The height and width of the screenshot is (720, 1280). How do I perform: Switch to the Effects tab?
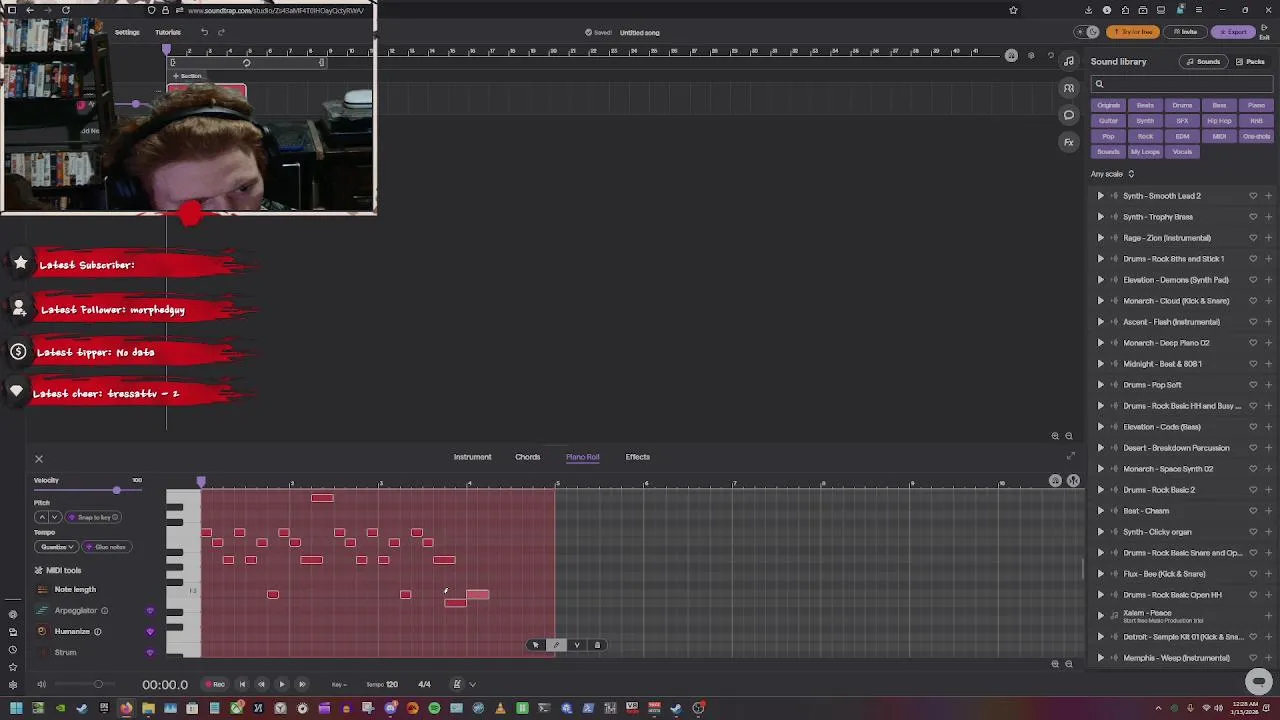point(637,457)
